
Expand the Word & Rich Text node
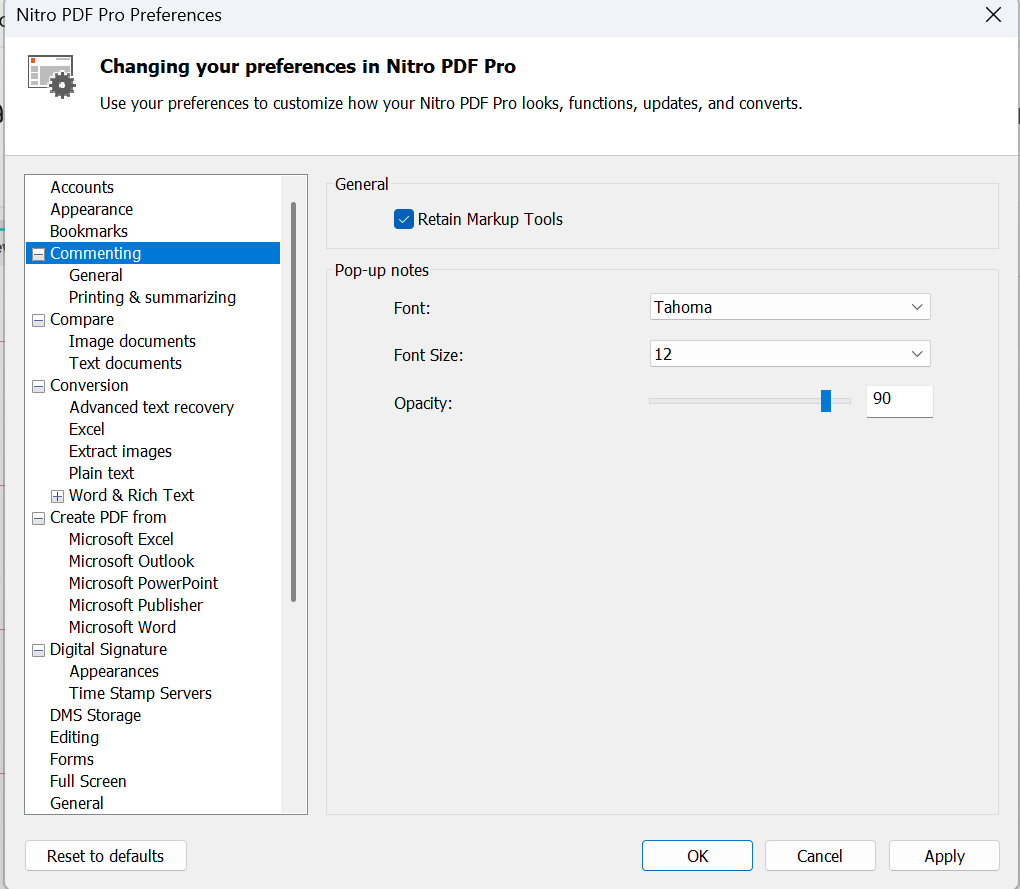57,496
